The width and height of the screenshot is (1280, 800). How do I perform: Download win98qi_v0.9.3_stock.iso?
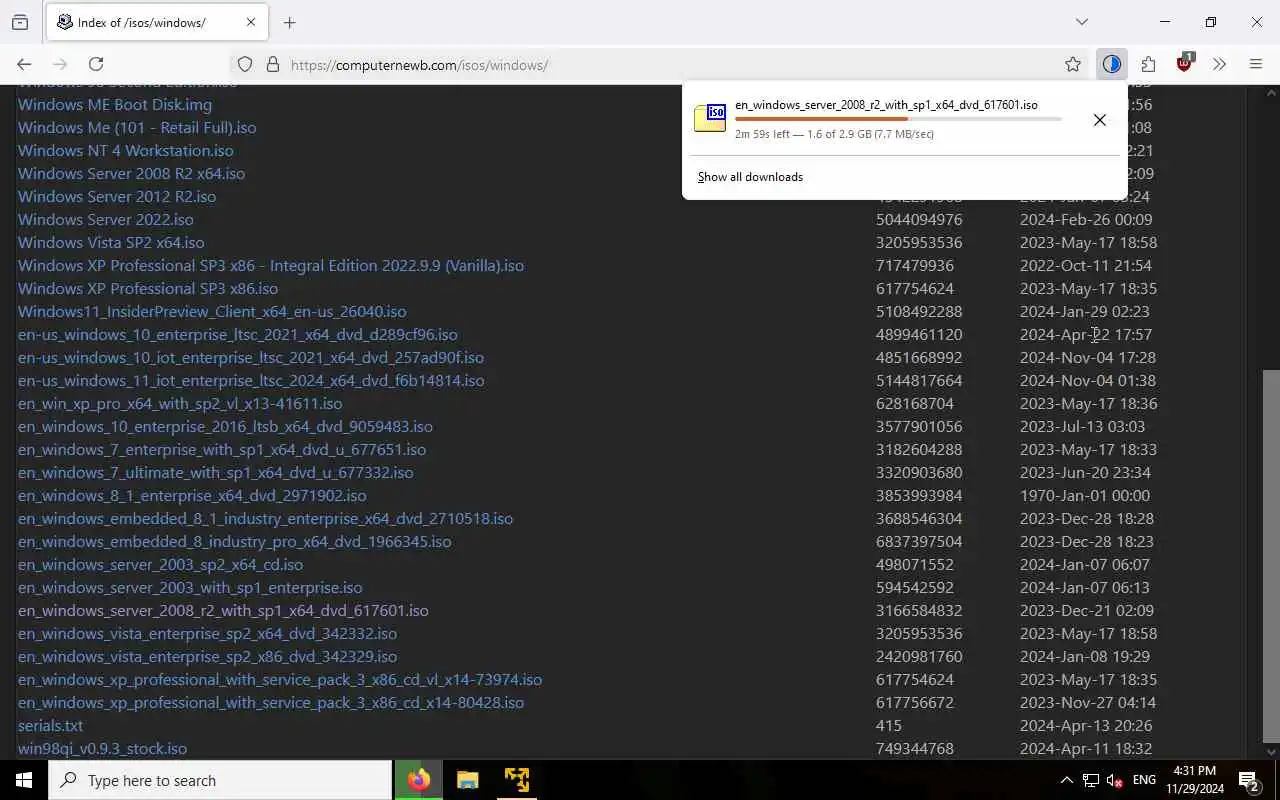pos(102,748)
